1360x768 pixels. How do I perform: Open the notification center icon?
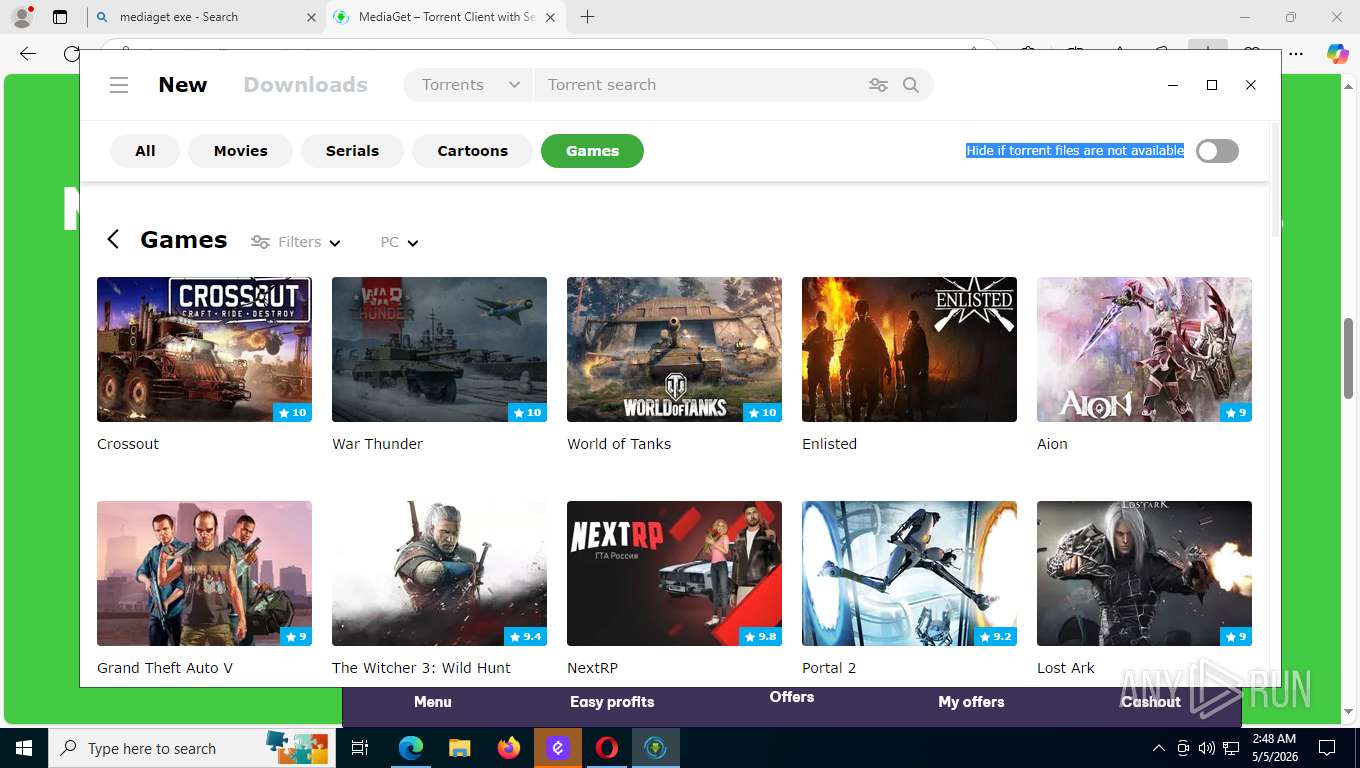[1327, 748]
